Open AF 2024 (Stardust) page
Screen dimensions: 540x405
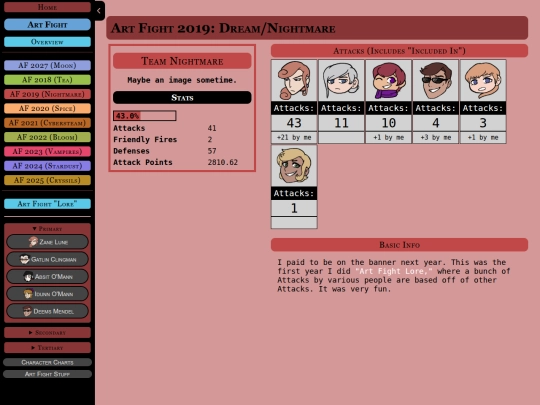48,166
